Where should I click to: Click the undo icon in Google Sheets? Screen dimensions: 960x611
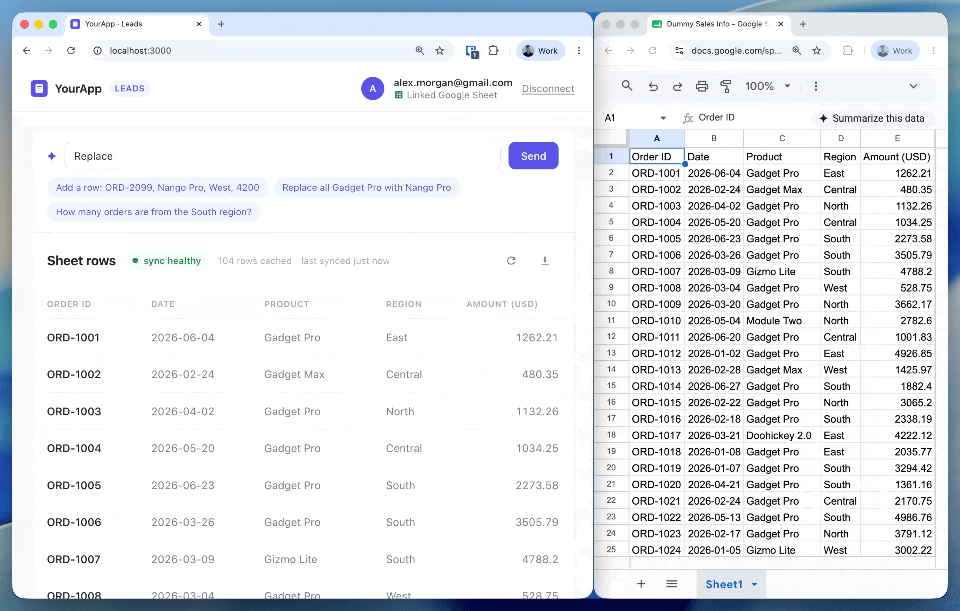[x=653, y=86]
